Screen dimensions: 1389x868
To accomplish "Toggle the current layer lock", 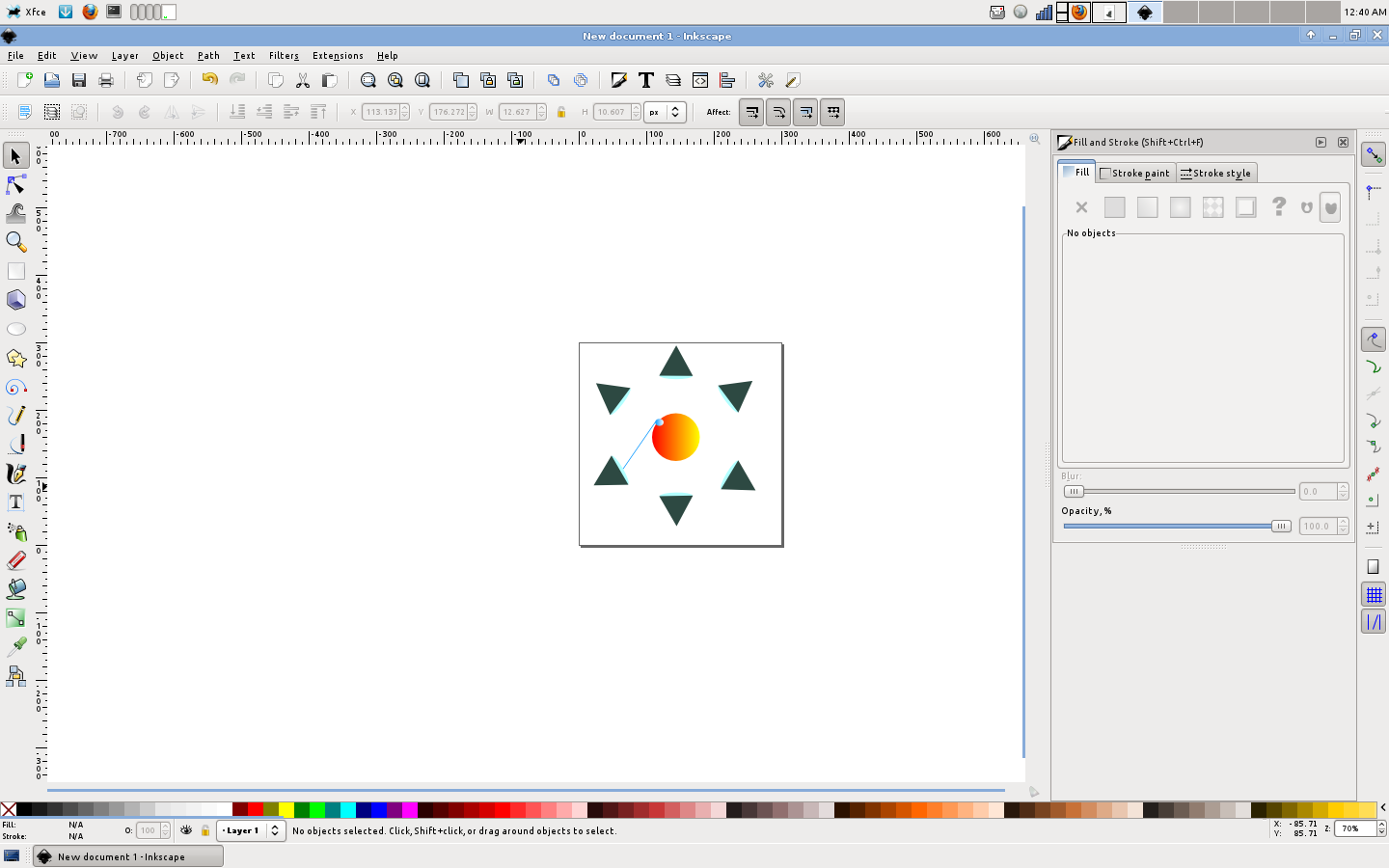I will 205,830.
